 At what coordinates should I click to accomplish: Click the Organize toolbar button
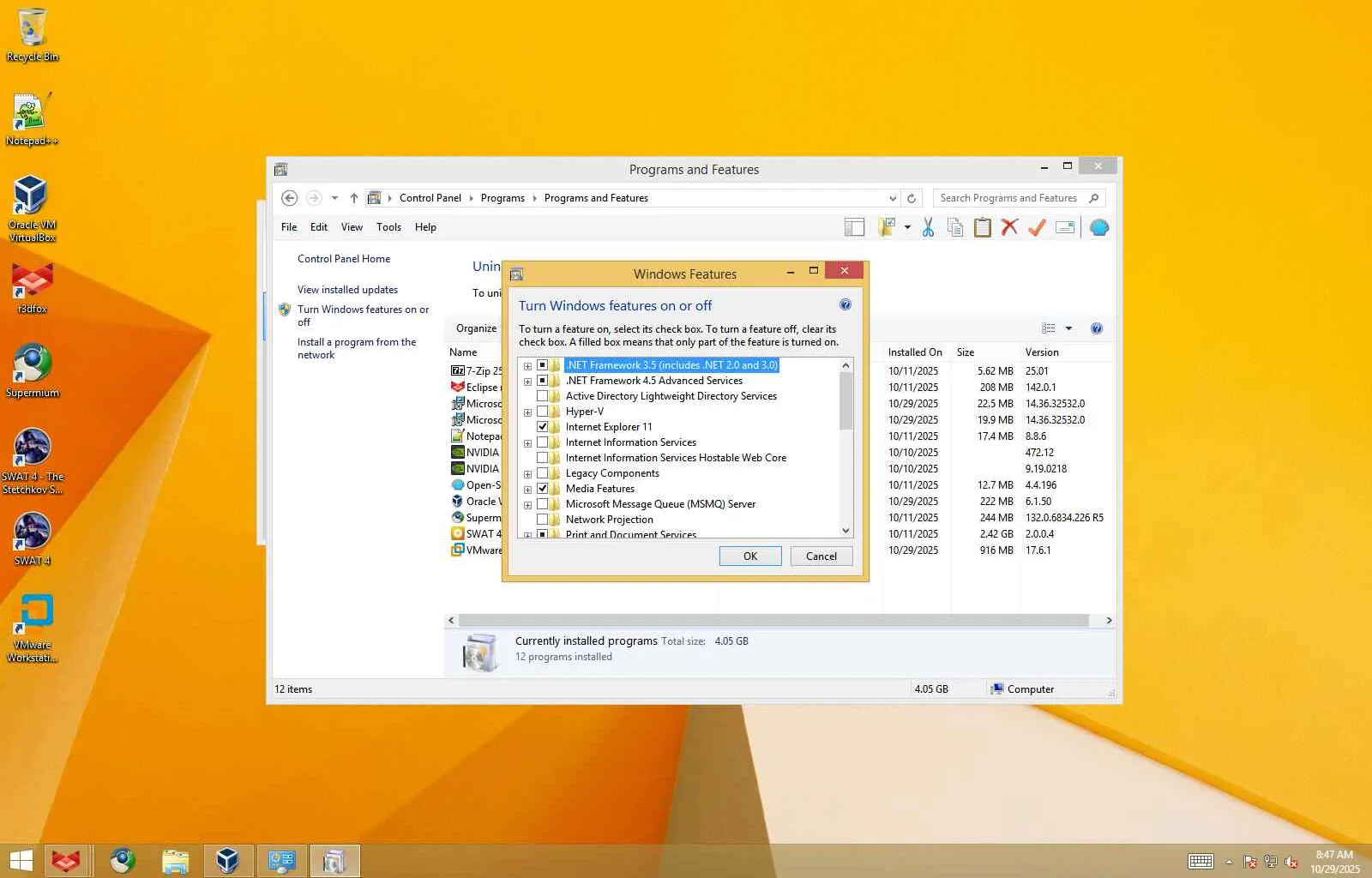point(476,328)
